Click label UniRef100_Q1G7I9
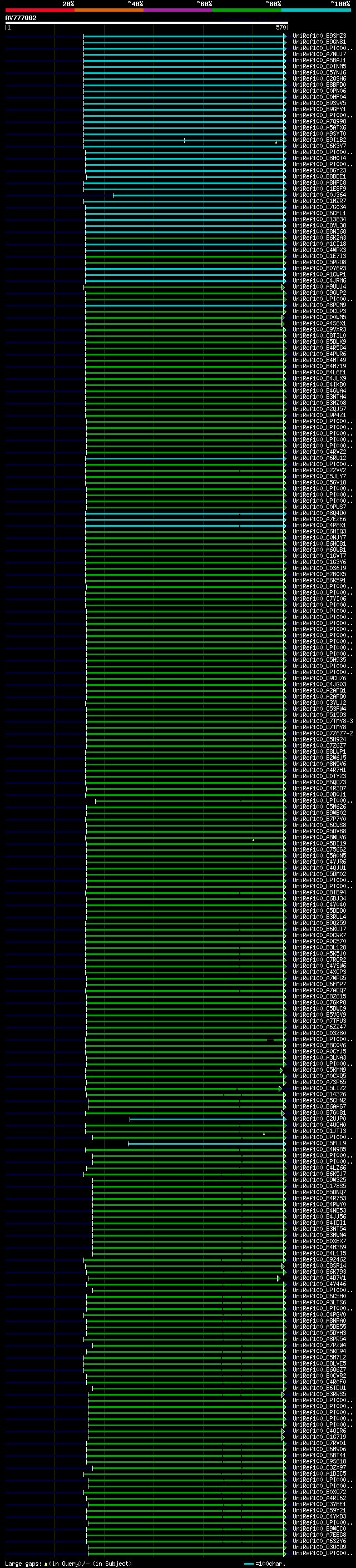 (x=319, y=1437)
